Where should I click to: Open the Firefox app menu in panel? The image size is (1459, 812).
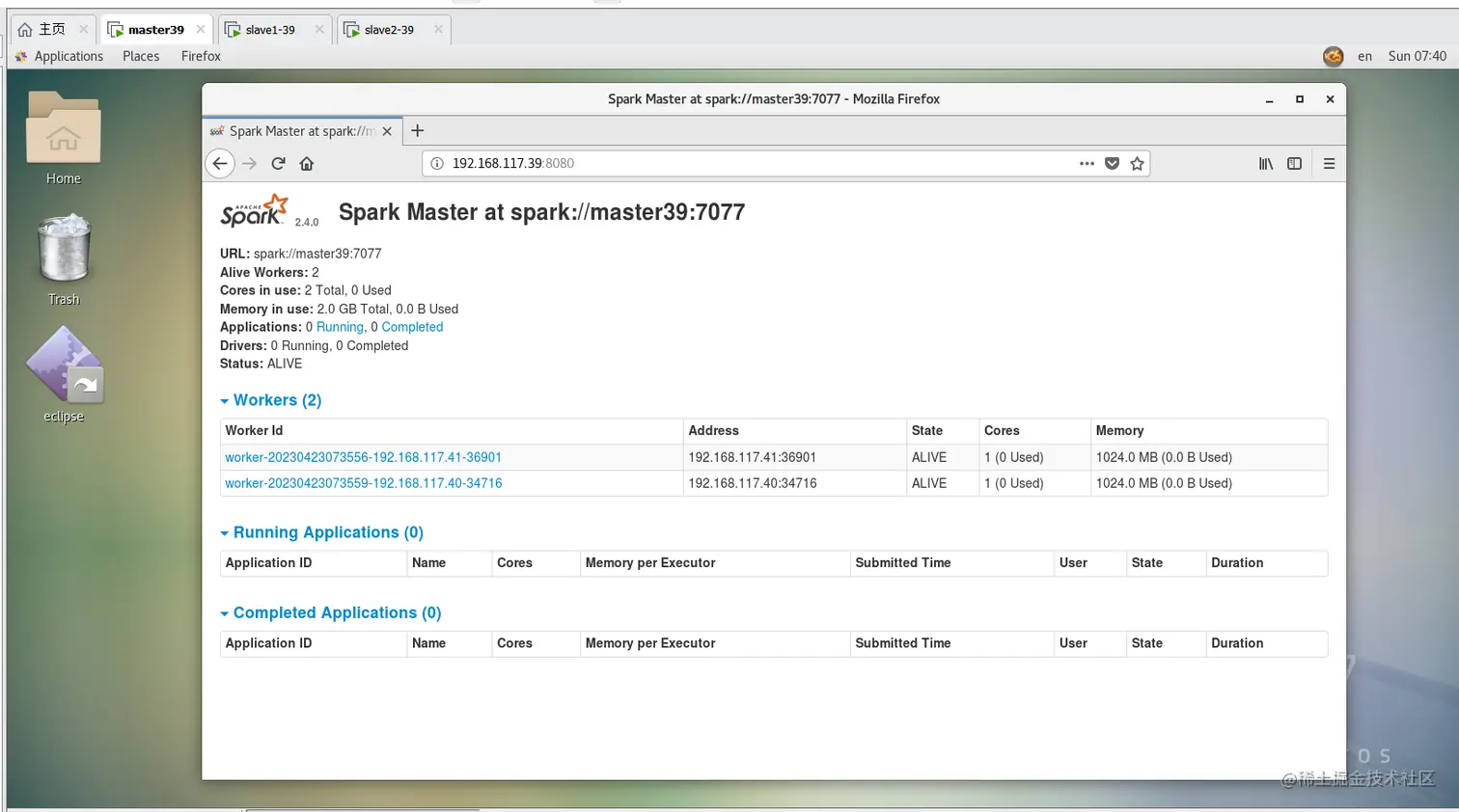click(x=201, y=56)
